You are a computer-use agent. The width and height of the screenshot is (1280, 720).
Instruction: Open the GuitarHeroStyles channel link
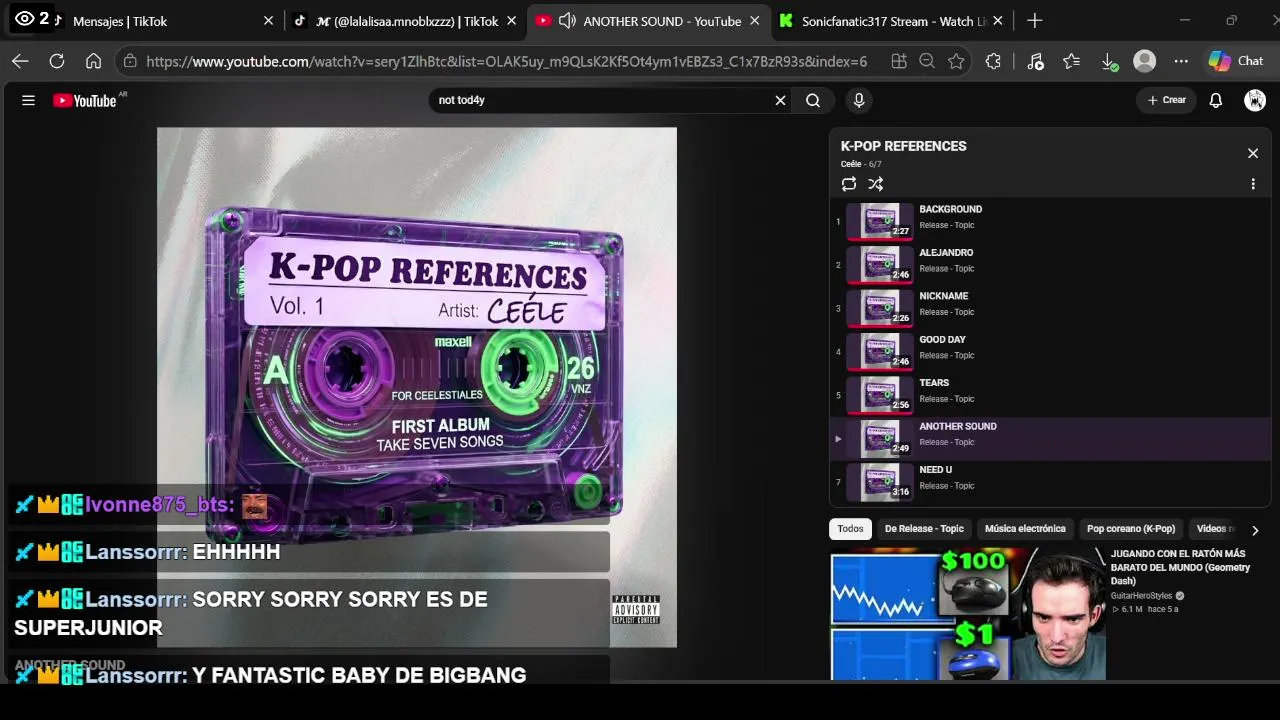[x=1141, y=596]
